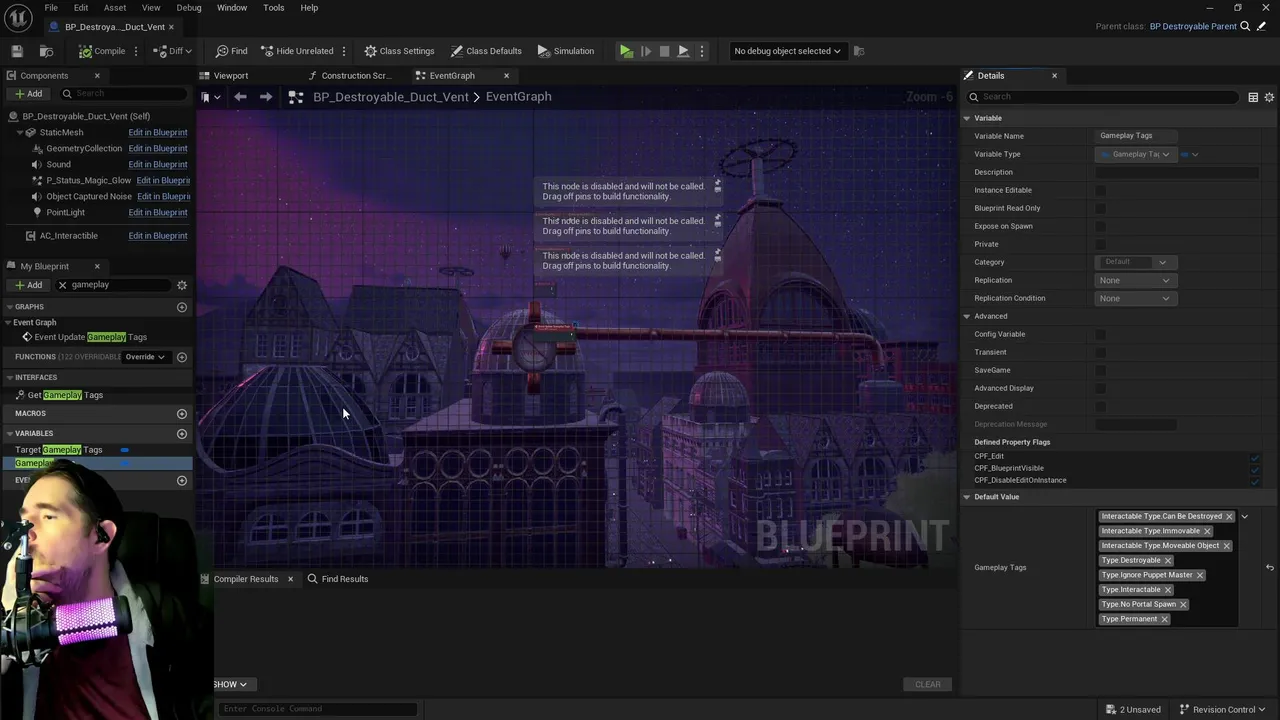Start Simulation mode

[x=566, y=51]
